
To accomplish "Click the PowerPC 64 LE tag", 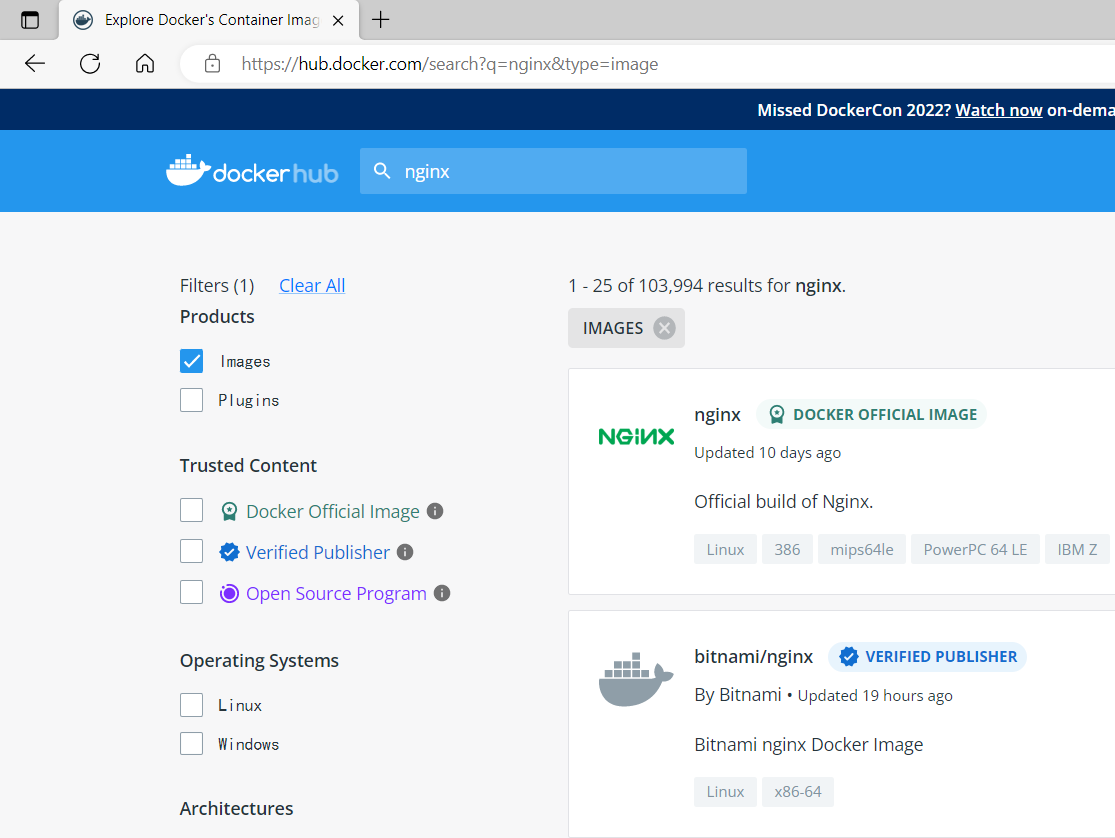I will [975, 549].
